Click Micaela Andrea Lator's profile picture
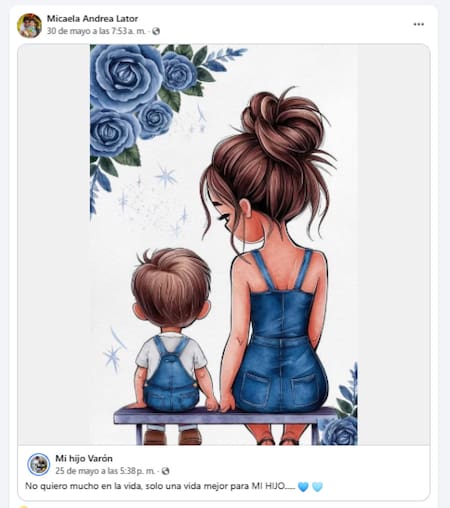450x508 pixels. [29, 25]
